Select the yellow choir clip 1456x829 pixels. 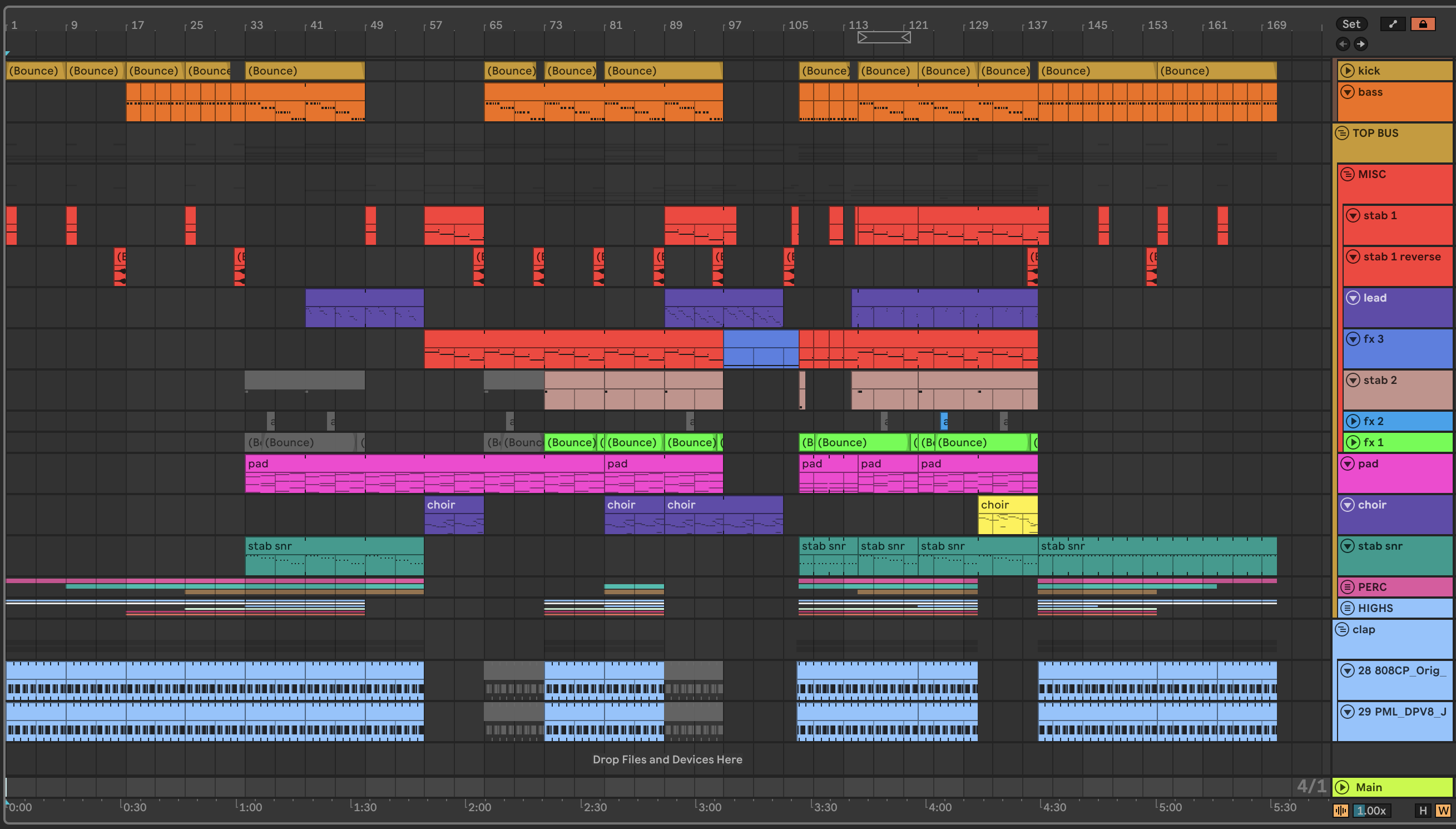click(1007, 505)
